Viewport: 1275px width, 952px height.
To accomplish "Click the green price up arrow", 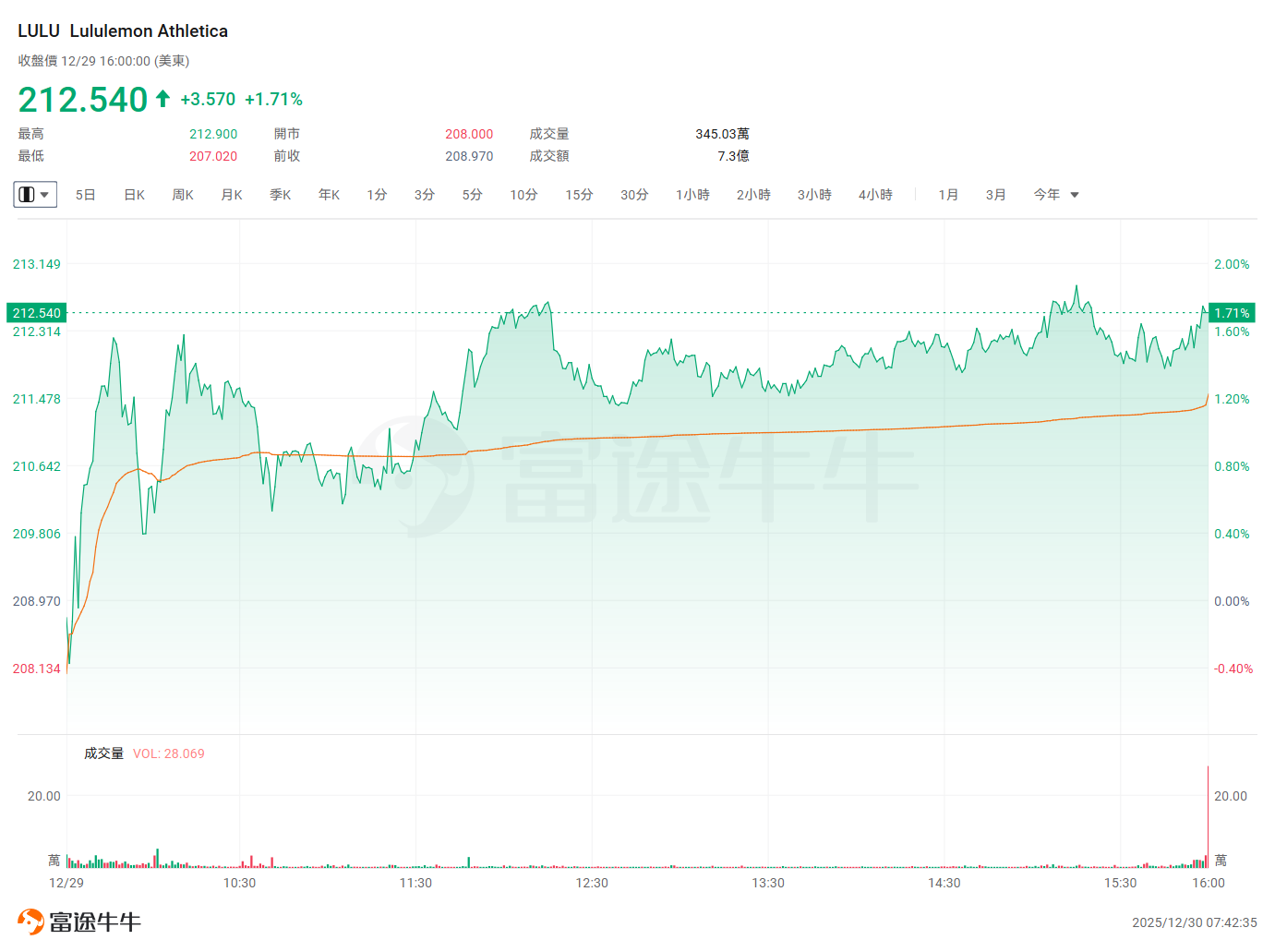I will (x=163, y=99).
